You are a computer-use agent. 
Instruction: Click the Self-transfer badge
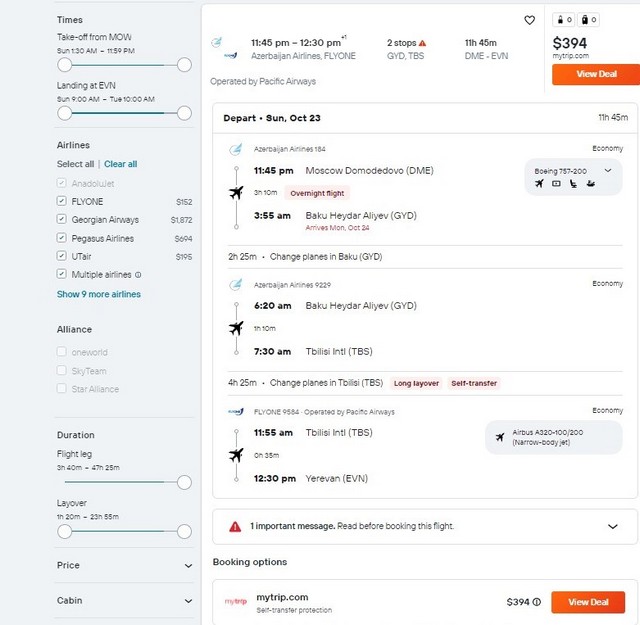(x=474, y=383)
